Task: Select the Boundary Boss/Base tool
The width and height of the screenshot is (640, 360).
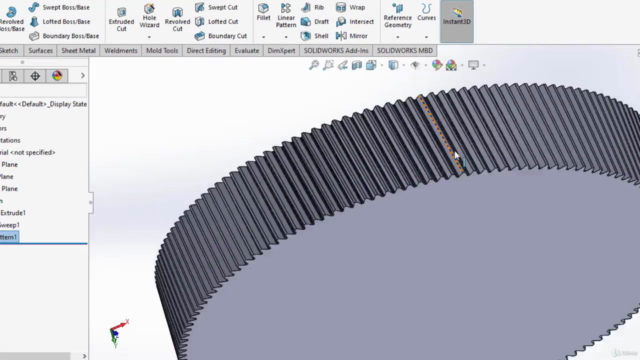Action: [64, 36]
